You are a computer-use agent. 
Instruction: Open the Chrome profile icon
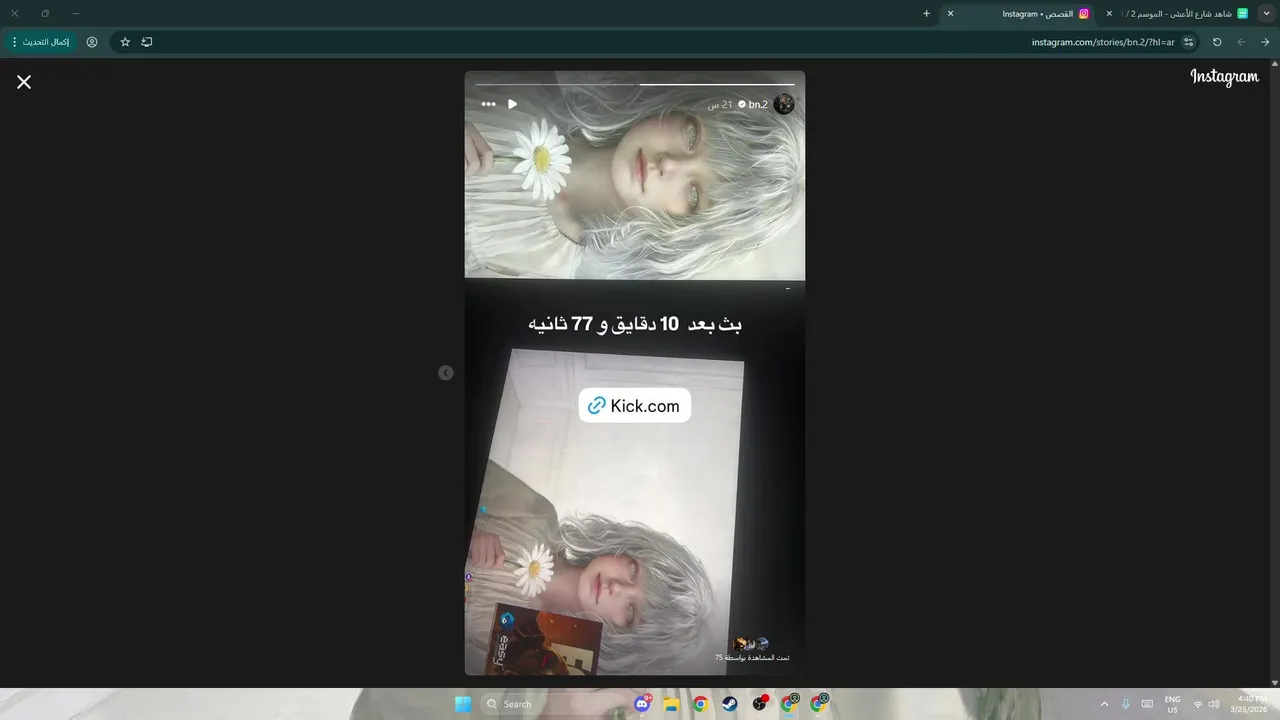(92, 42)
